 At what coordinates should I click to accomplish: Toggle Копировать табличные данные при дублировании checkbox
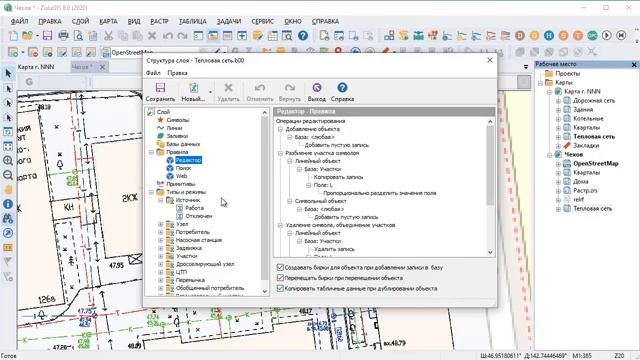tap(280, 288)
